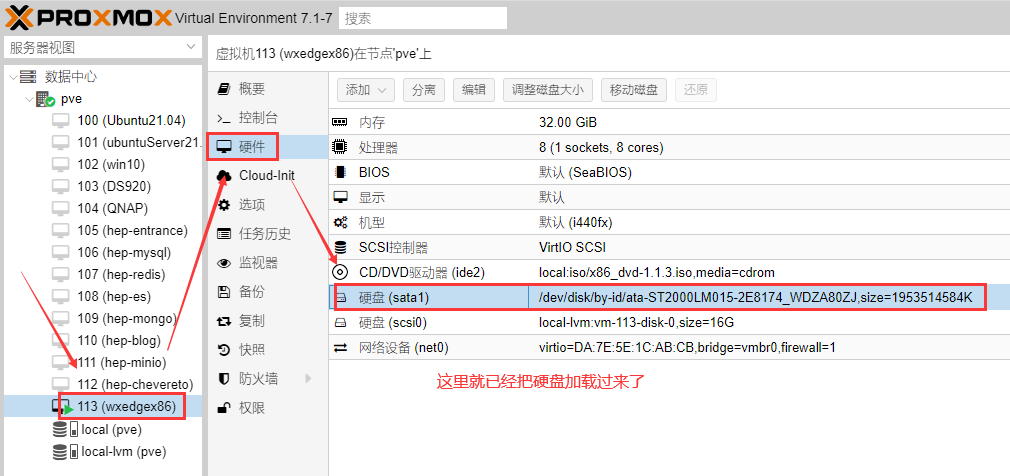Select VM 100 (Ubuntu21.04)

pyautogui.click(x=131, y=120)
